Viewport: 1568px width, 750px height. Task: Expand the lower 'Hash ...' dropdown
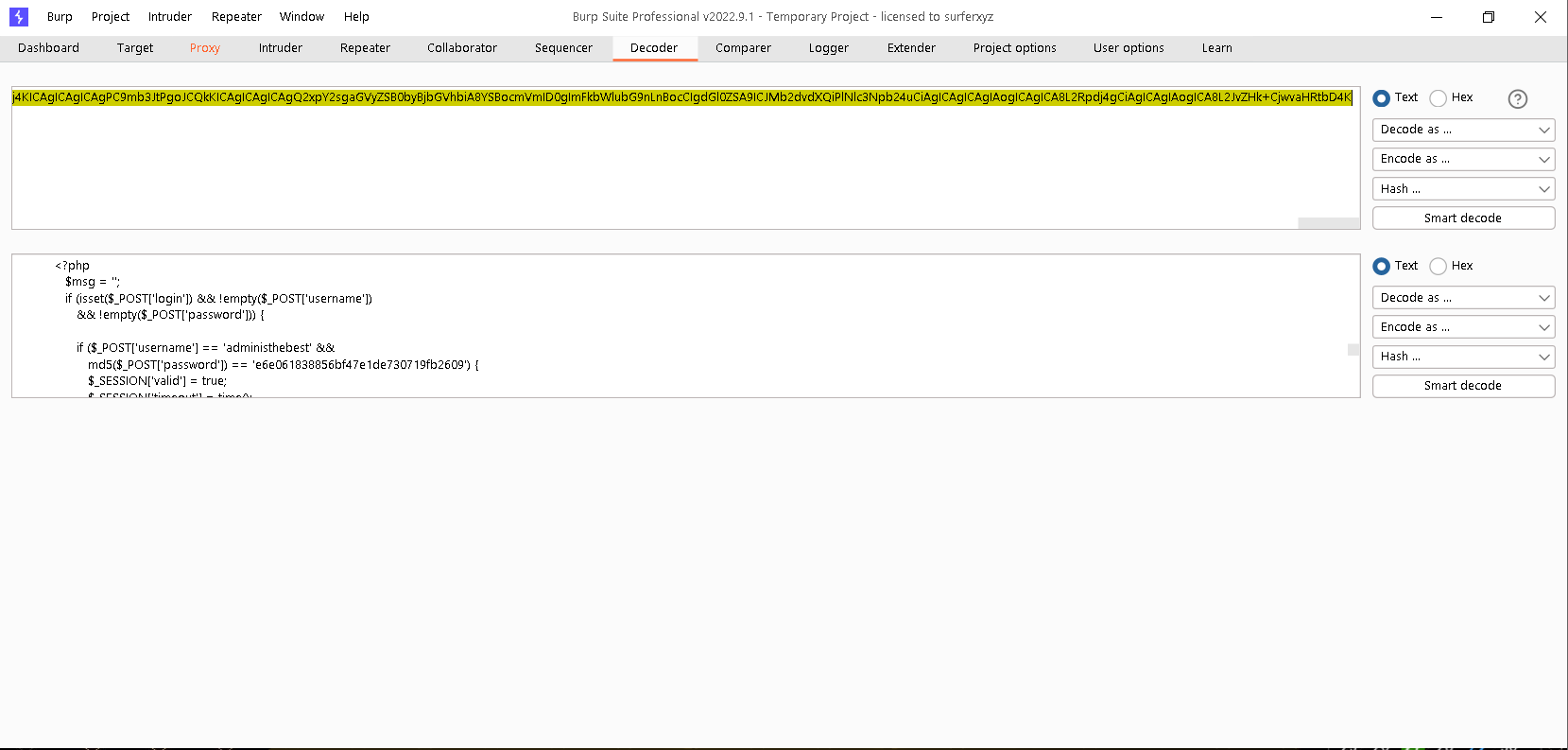(1463, 357)
